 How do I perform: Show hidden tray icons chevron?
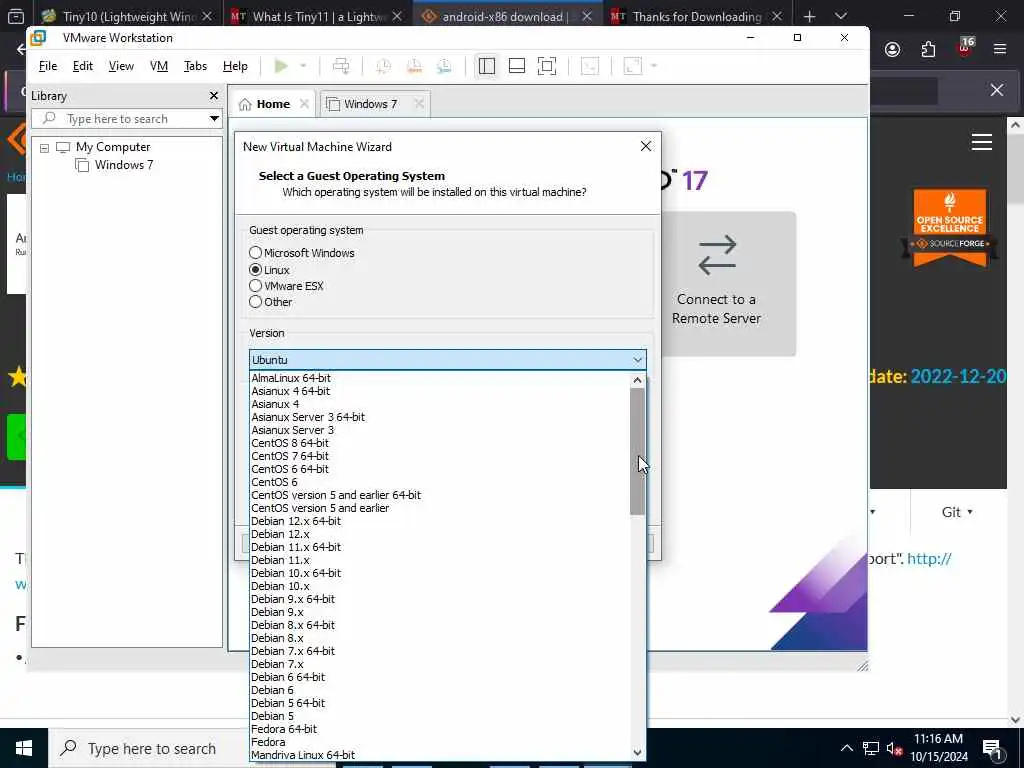click(x=846, y=749)
